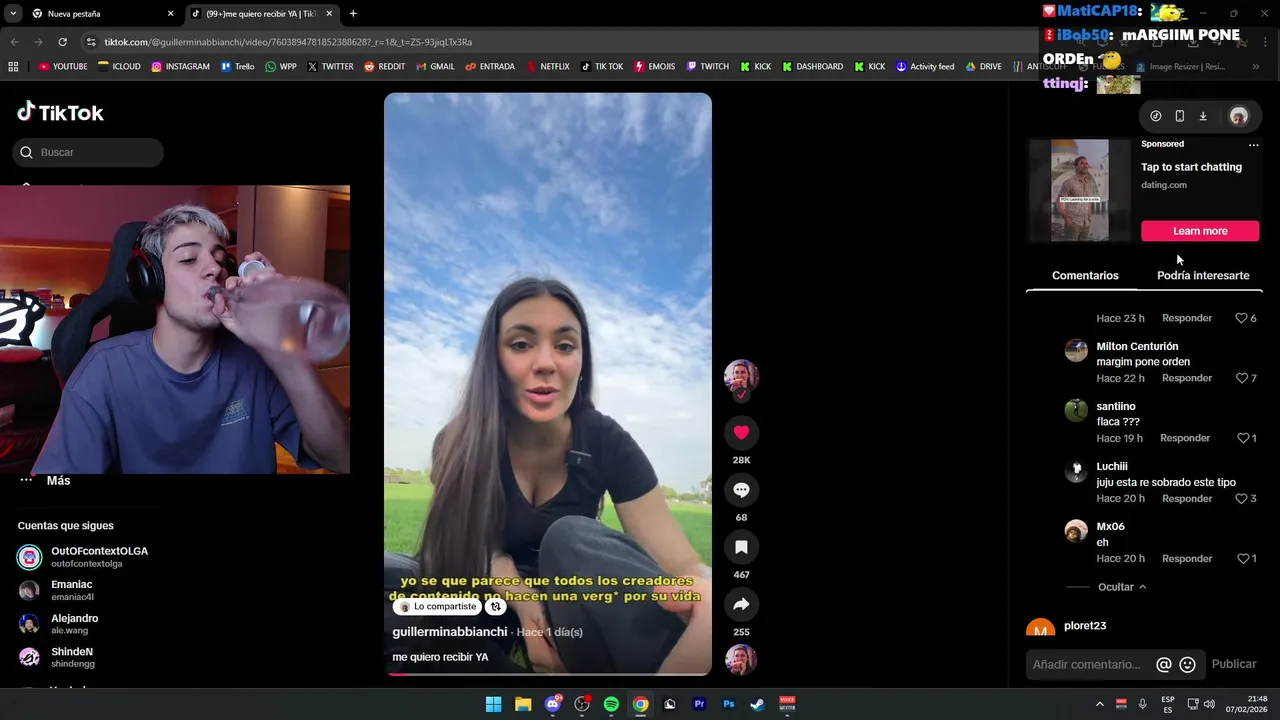Viewport: 1280px width, 720px height.
Task: Switch to the Comentarios tab
Action: coord(1085,275)
